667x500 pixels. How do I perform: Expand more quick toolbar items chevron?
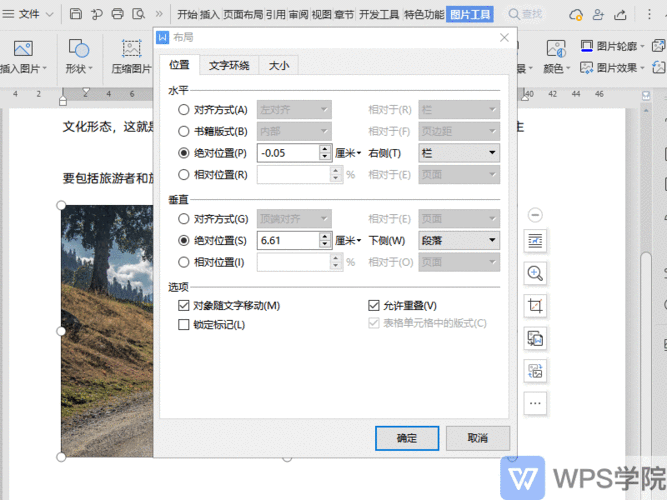click(159, 14)
